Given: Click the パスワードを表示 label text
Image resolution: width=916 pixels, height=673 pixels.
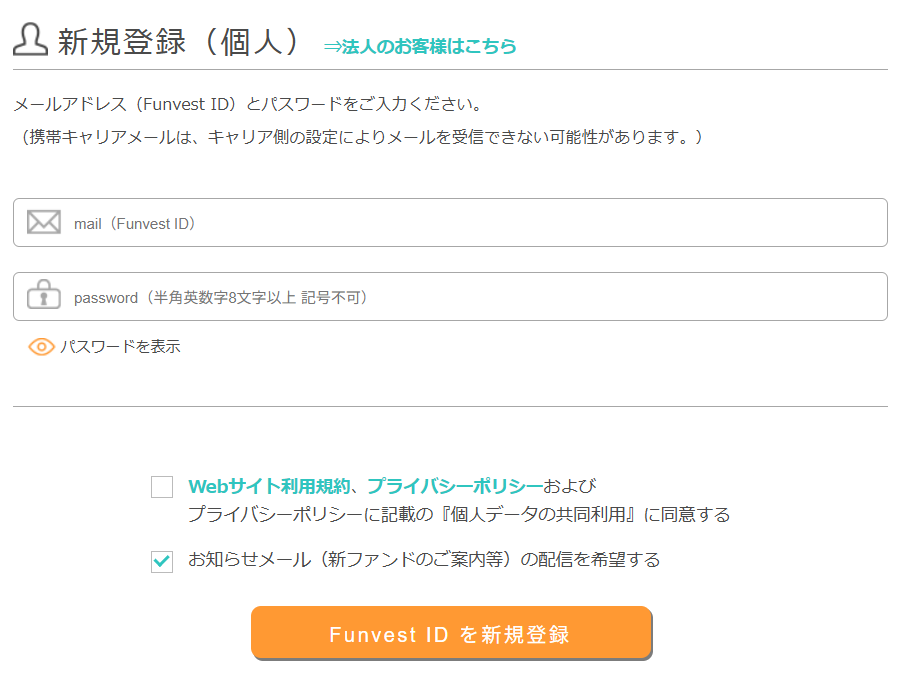Looking at the screenshot, I should point(120,347).
